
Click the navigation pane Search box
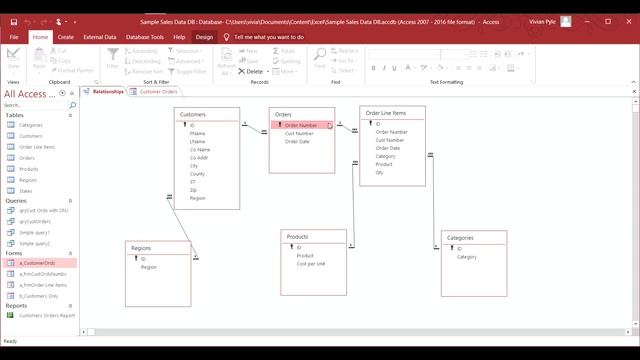click(36, 105)
